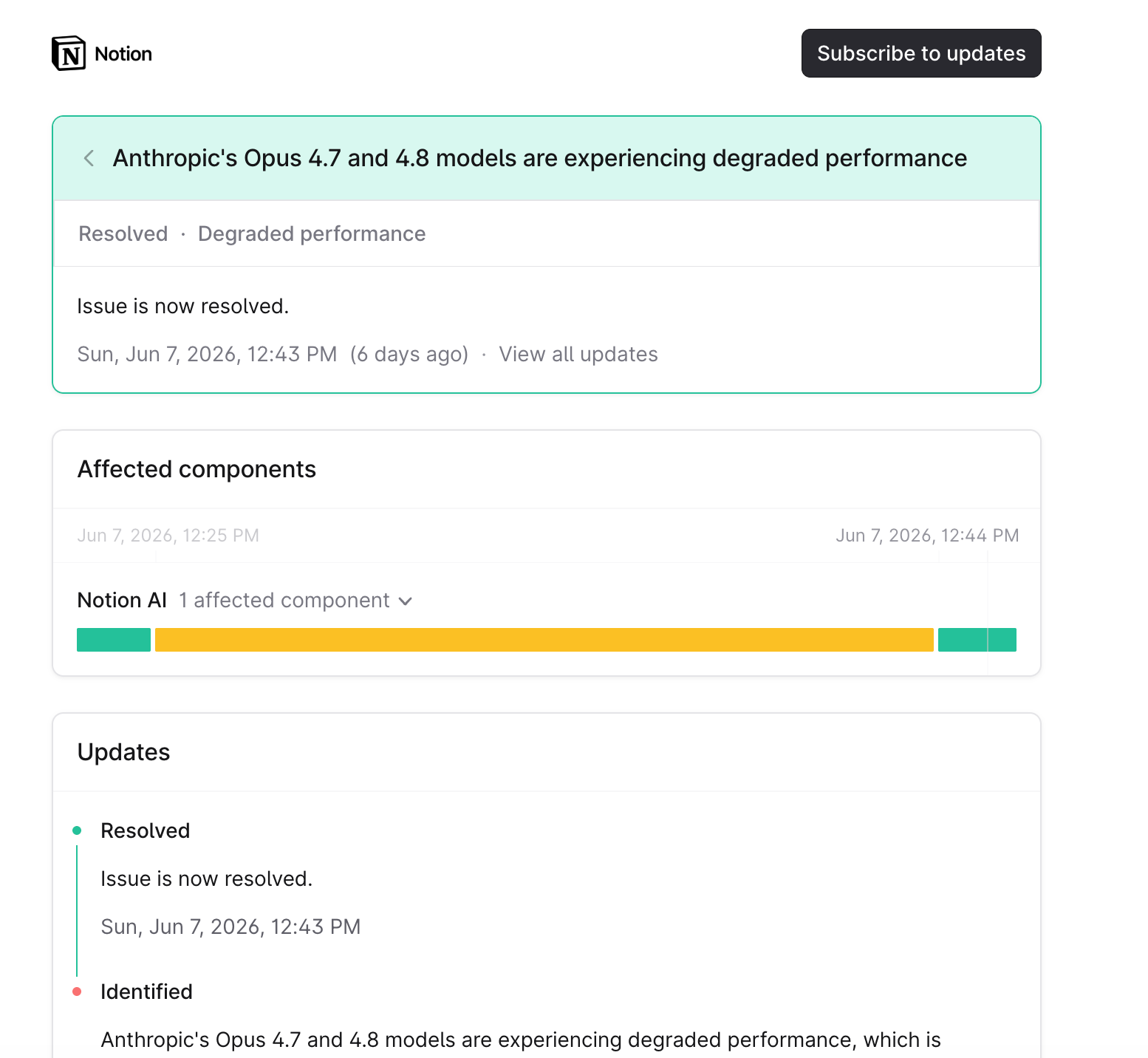1148x1058 pixels.
Task: Open the View all updates link
Action: pyautogui.click(x=578, y=354)
